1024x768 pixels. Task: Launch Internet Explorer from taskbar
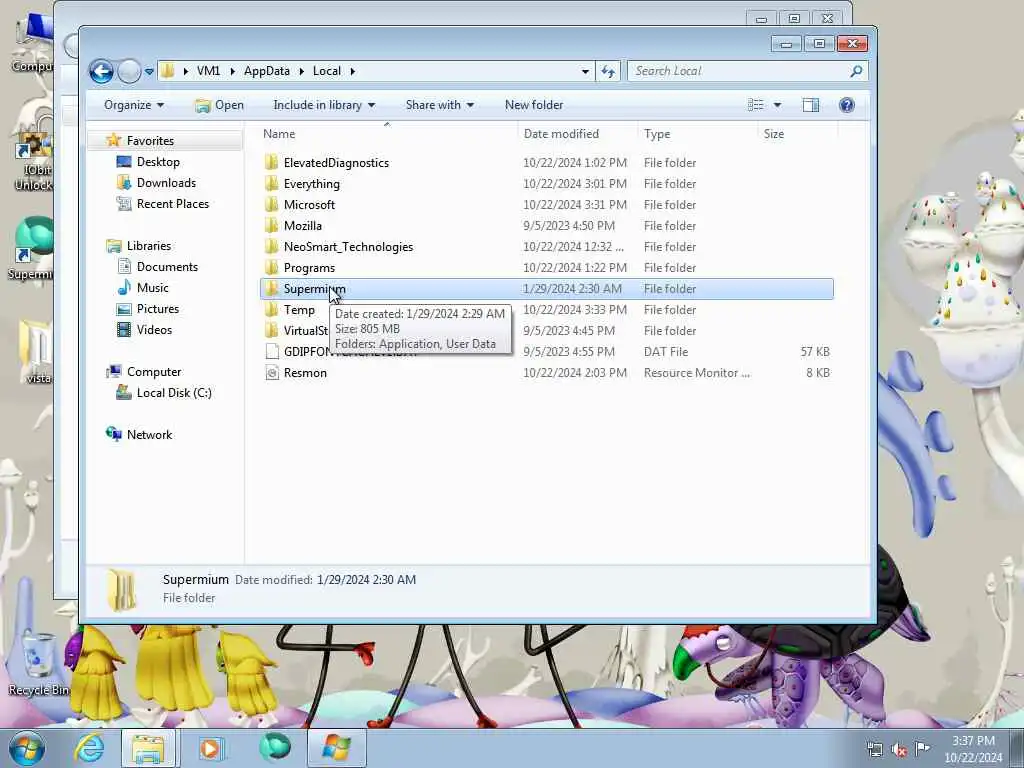pyautogui.click(x=88, y=748)
